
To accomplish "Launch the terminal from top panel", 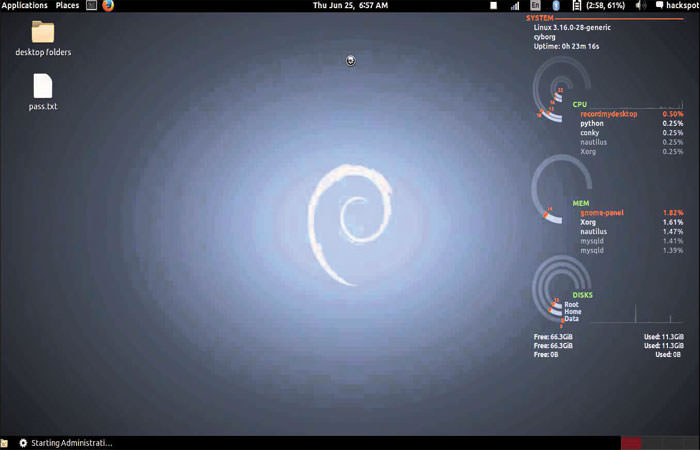I will click(92, 5).
